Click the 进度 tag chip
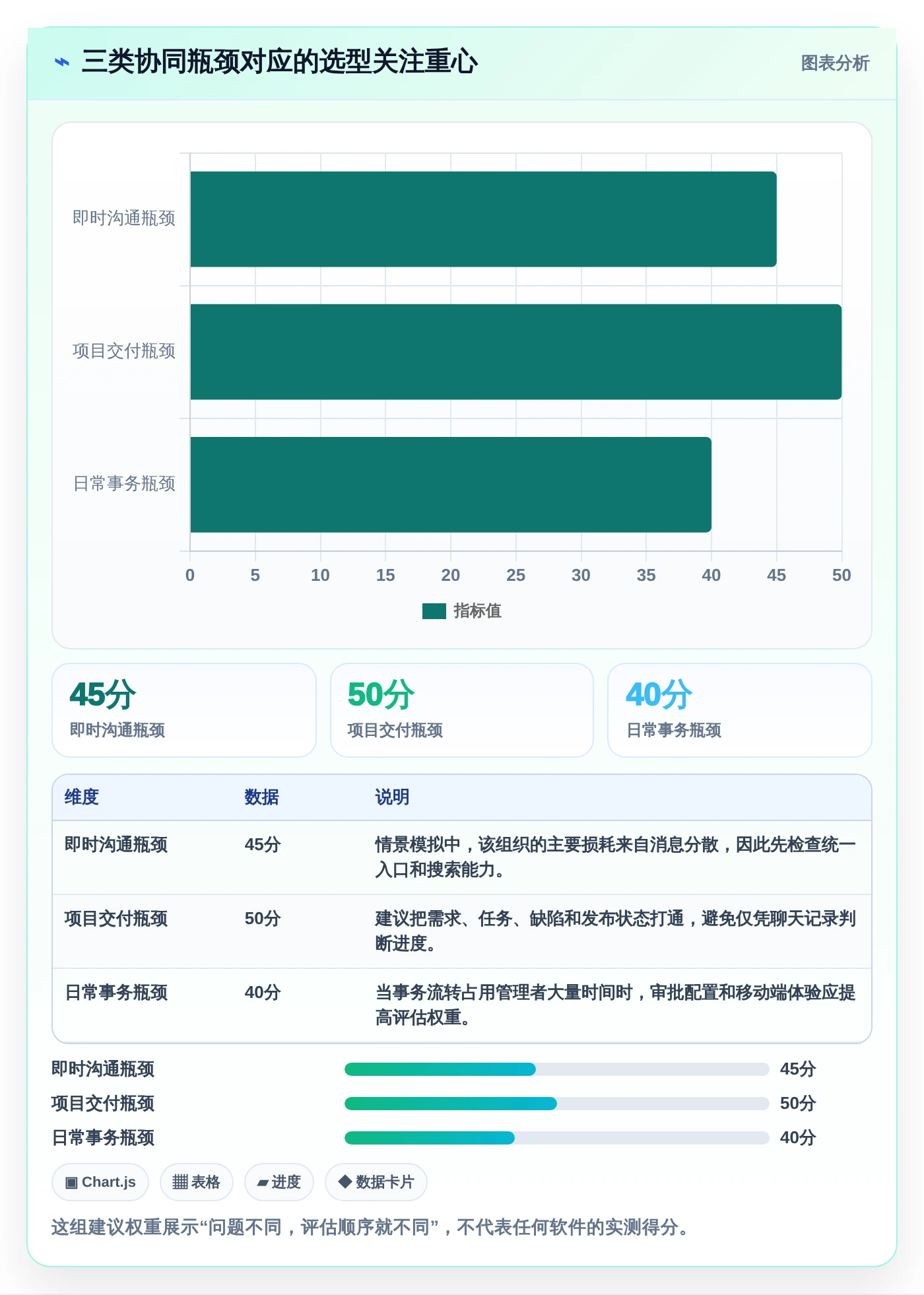Image resolution: width=924 pixels, height=1295 pixels. 279,1182
